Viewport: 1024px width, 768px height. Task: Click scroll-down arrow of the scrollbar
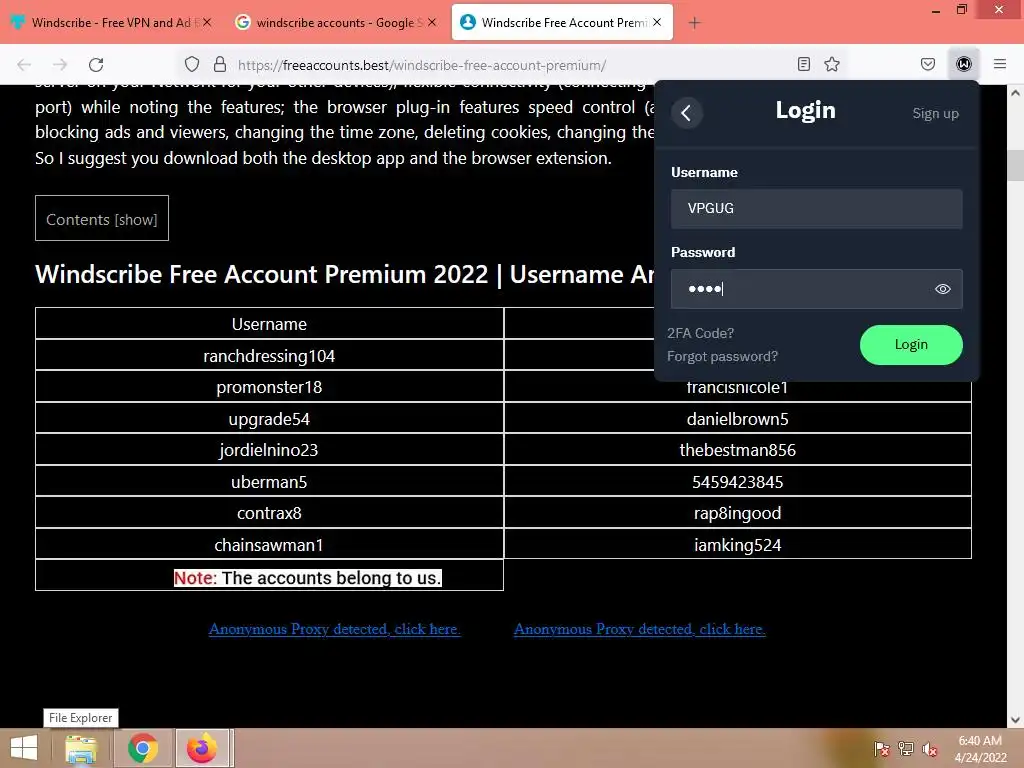point(1015,720)
